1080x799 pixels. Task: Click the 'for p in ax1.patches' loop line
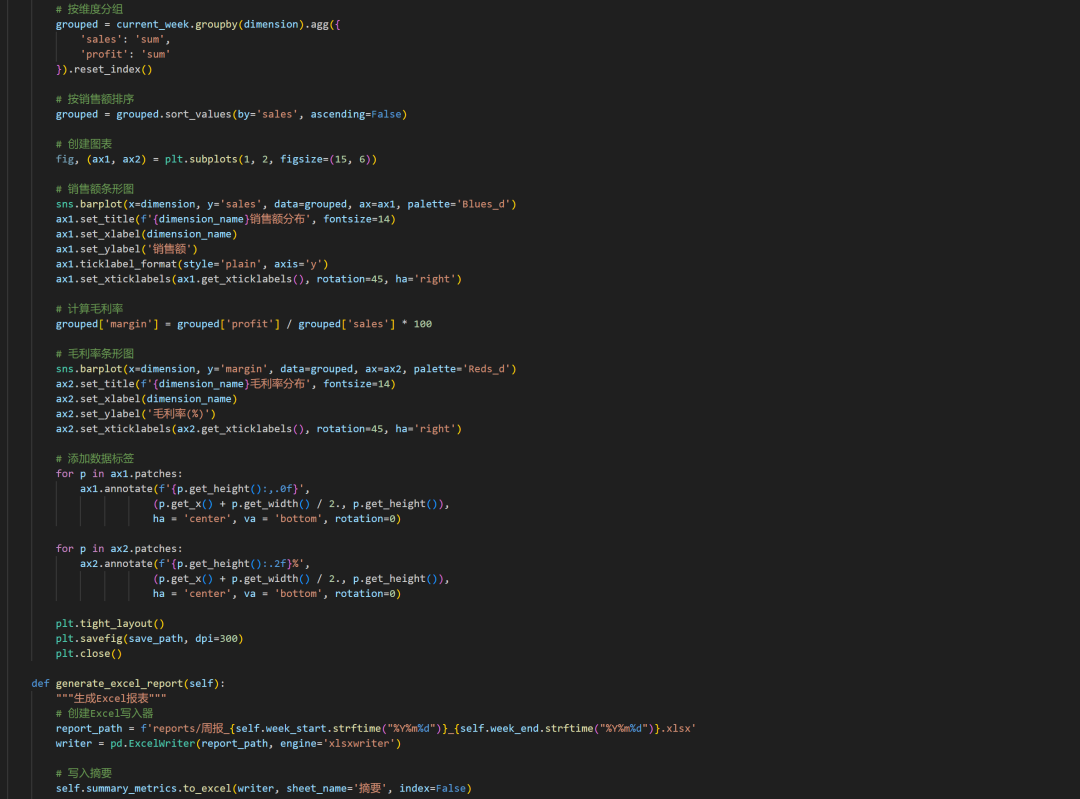(x=119, y=474)
